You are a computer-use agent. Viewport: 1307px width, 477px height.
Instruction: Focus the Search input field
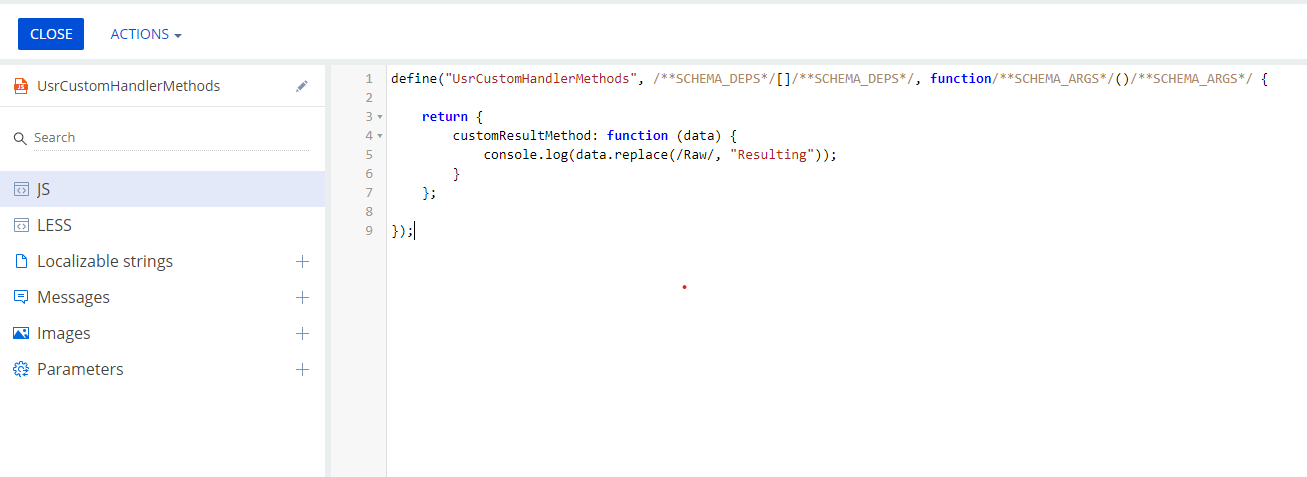[x=170, y=138]
